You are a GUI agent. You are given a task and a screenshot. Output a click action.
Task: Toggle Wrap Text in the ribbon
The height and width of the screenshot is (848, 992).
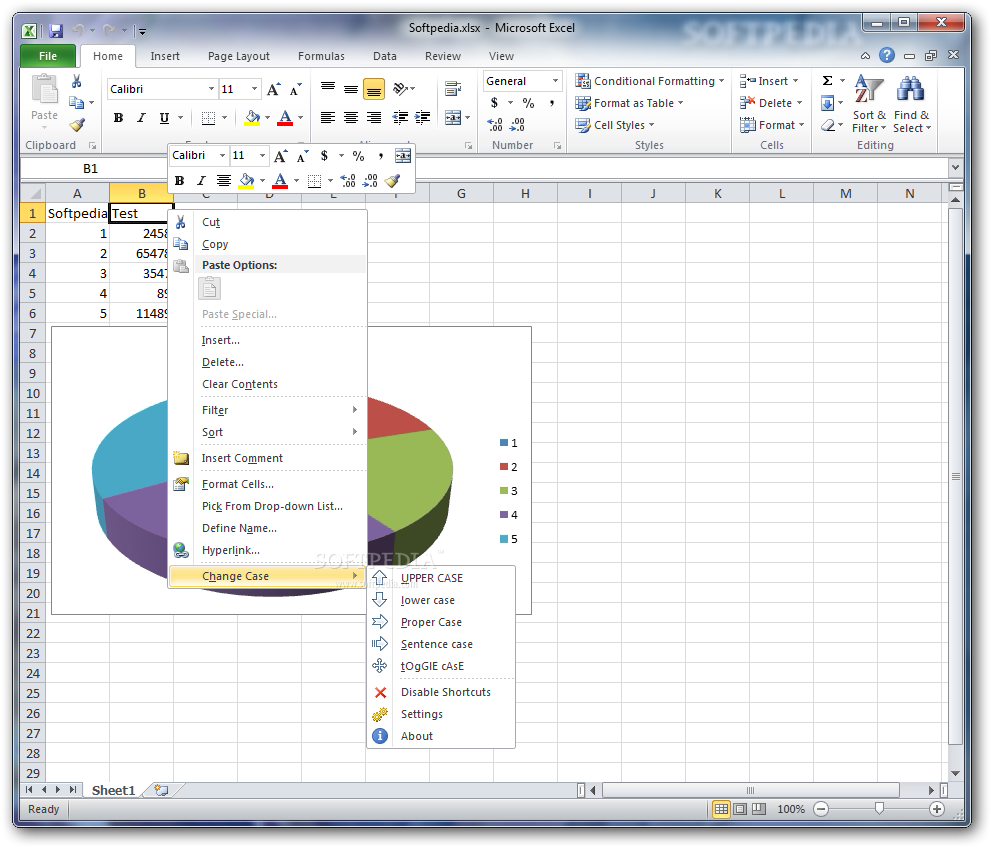(x=452, y=89)
